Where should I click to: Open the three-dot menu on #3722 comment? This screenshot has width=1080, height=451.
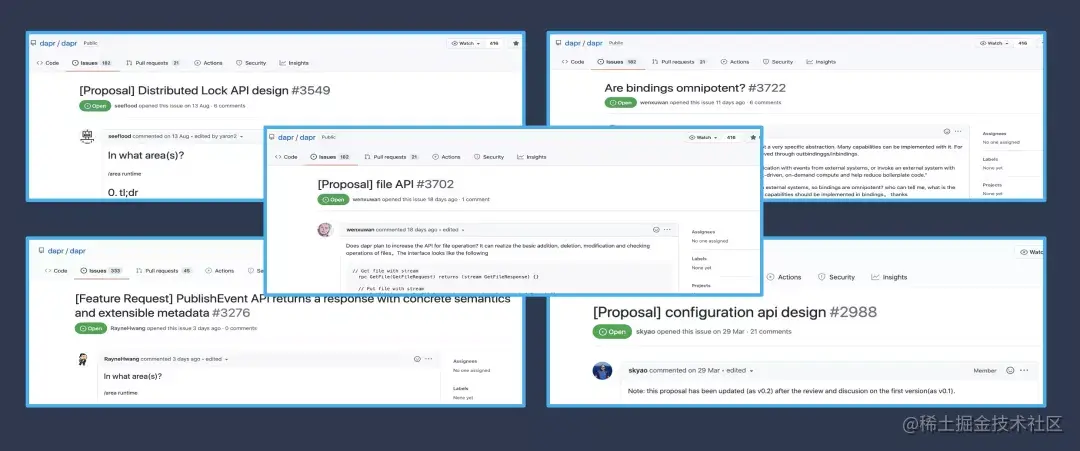click(x=958, y=132)
